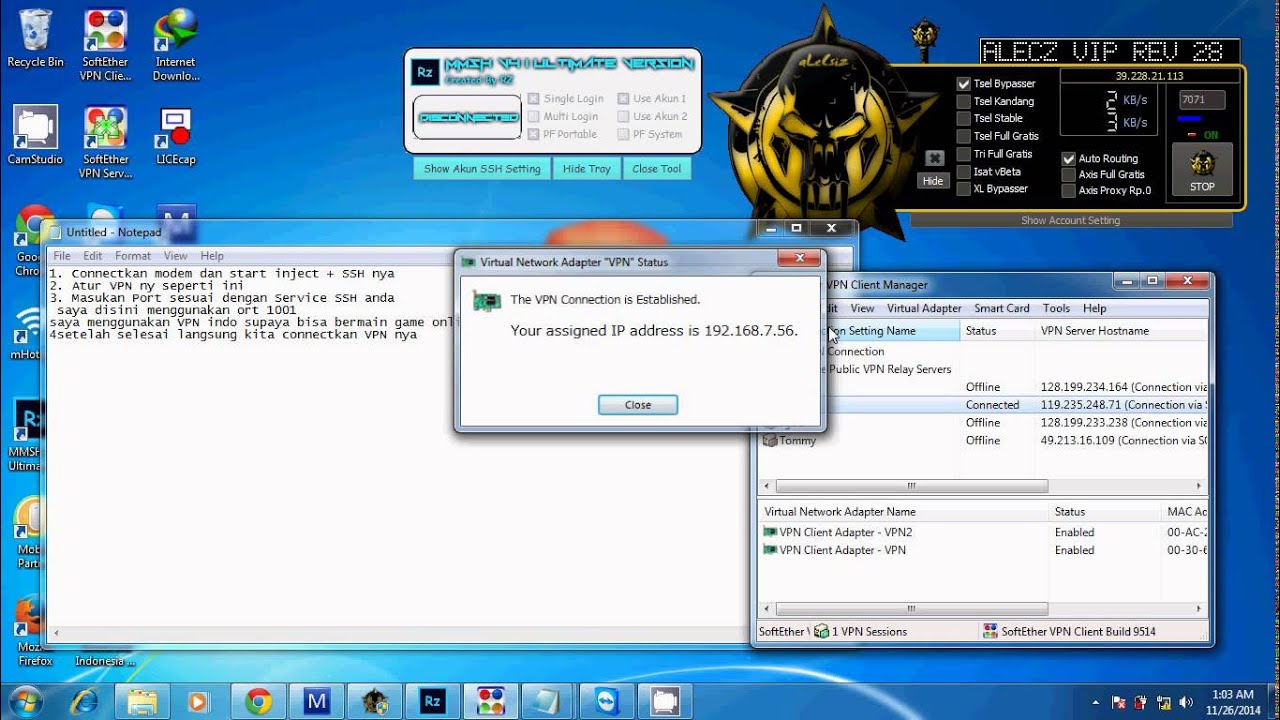Viewport: 1280px width, 720px height.
Task: Open Notepad Help menu
Action: tap(212, 256)
